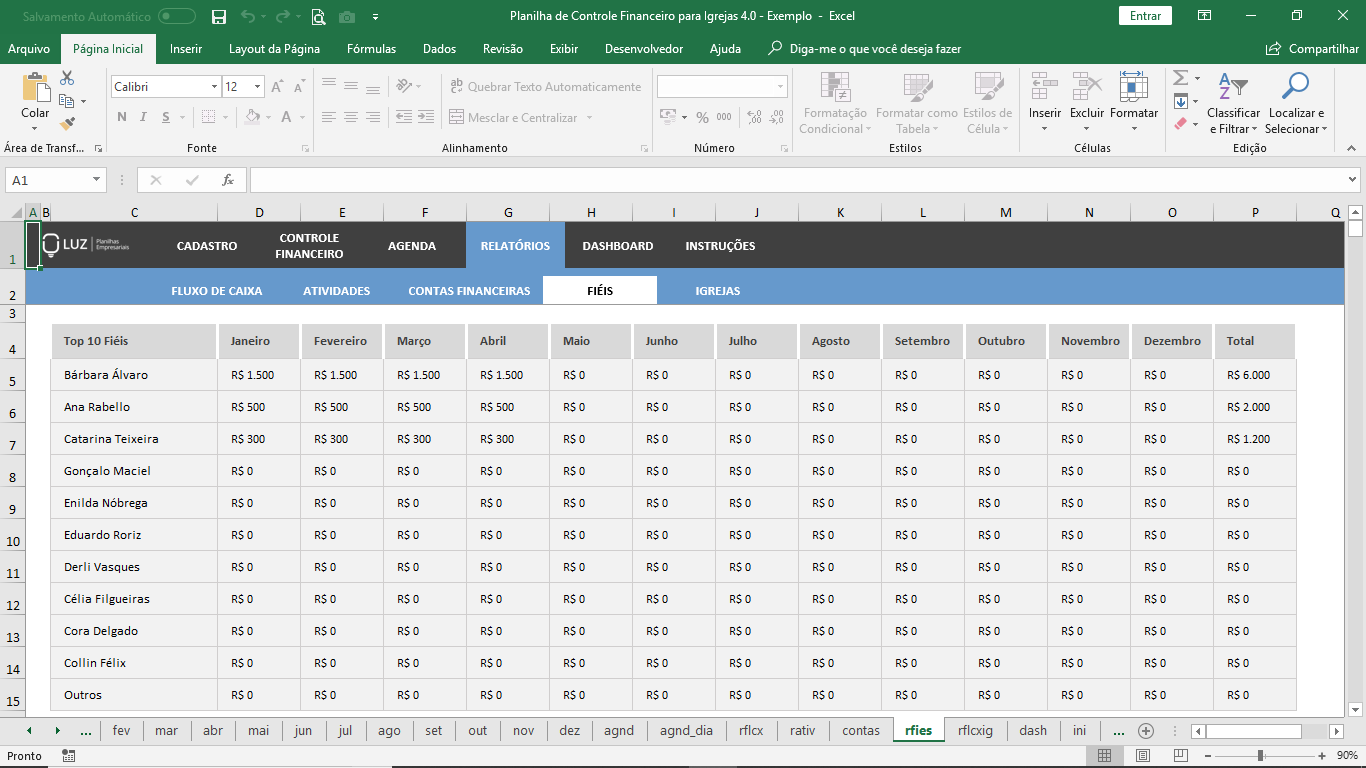This screenshot has height=768, width=1366.
Task: Click the DASHBOARD navigation button
Action: click(617, 246)
